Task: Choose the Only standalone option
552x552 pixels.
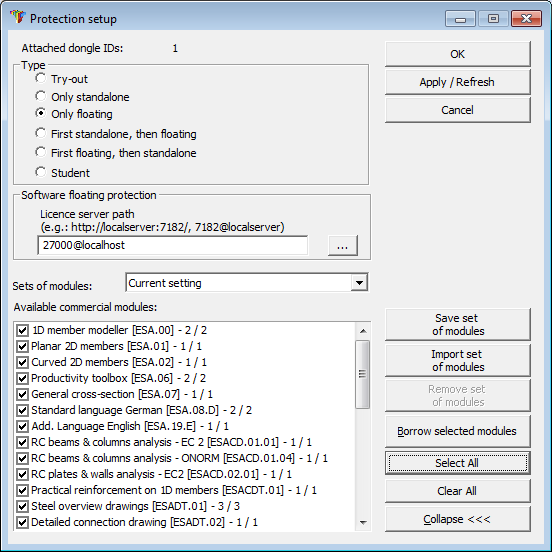Action: tap(41, 96)
